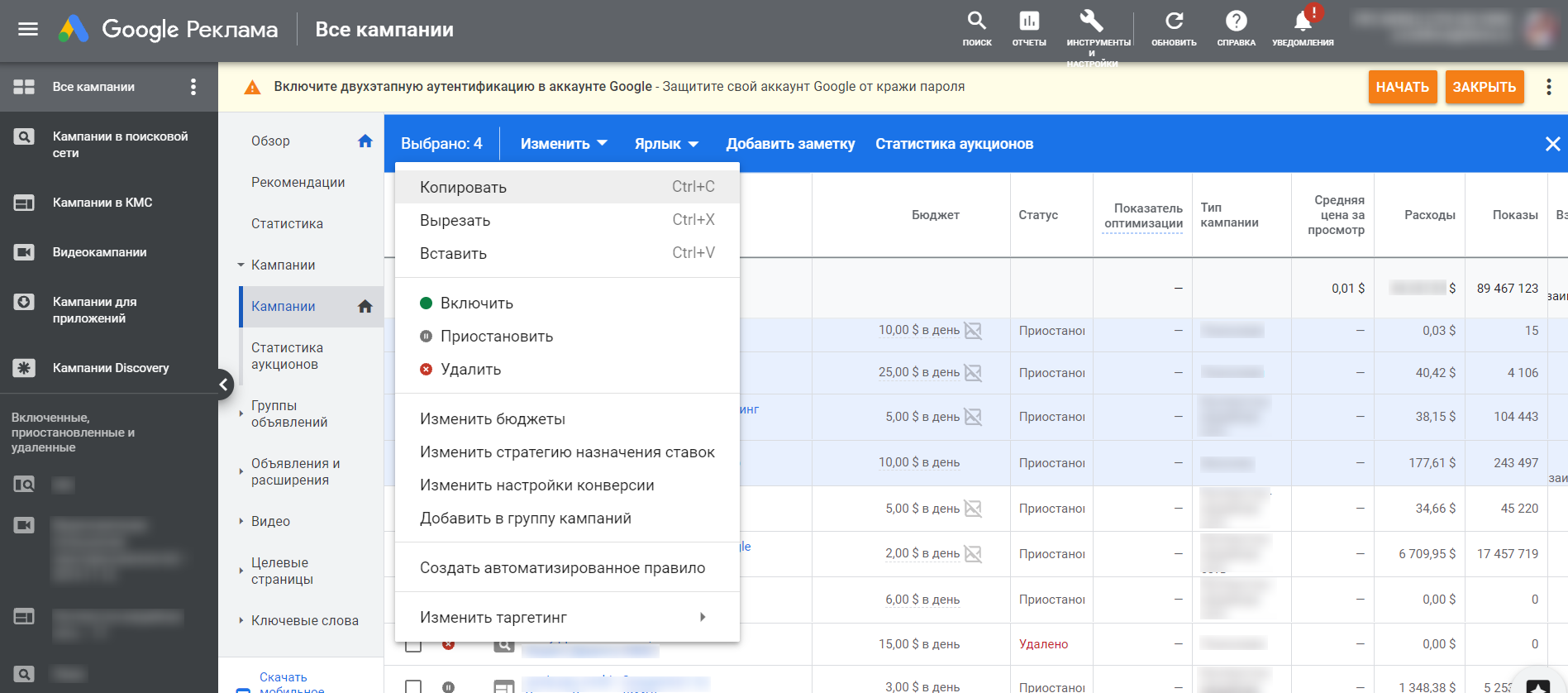Open the notifications bell icon

[1303, 22]
